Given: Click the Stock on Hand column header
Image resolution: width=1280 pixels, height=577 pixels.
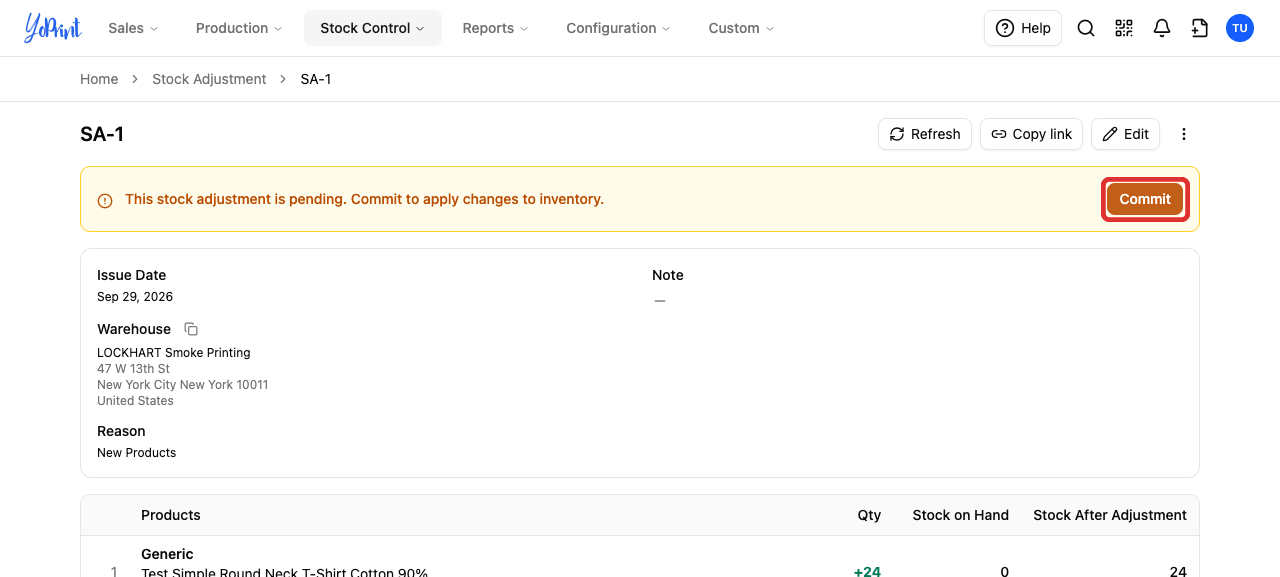Looking at the screenshot, I should click(960, 515).
